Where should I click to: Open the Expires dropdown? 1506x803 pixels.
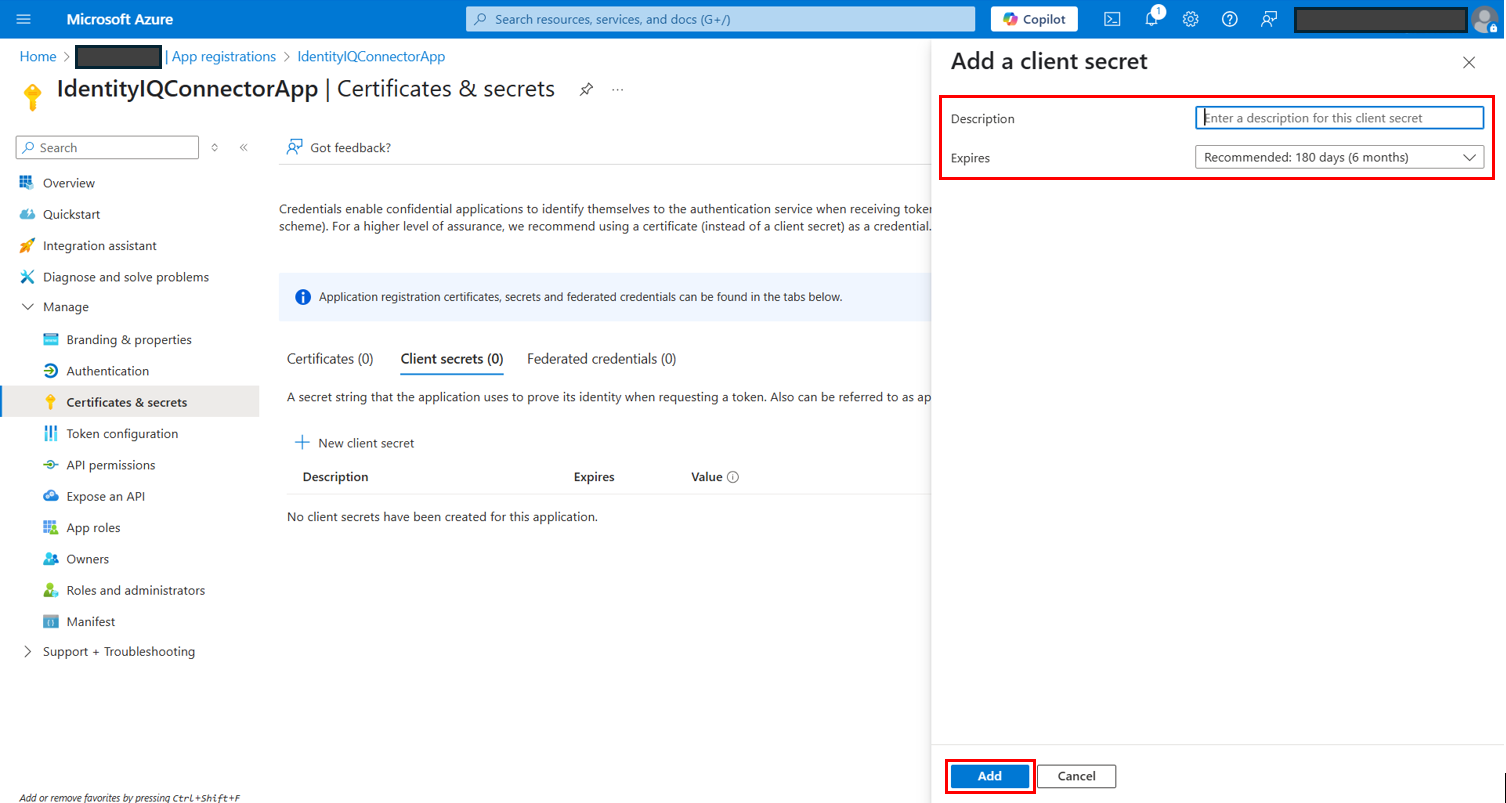tap(1339, 157)
